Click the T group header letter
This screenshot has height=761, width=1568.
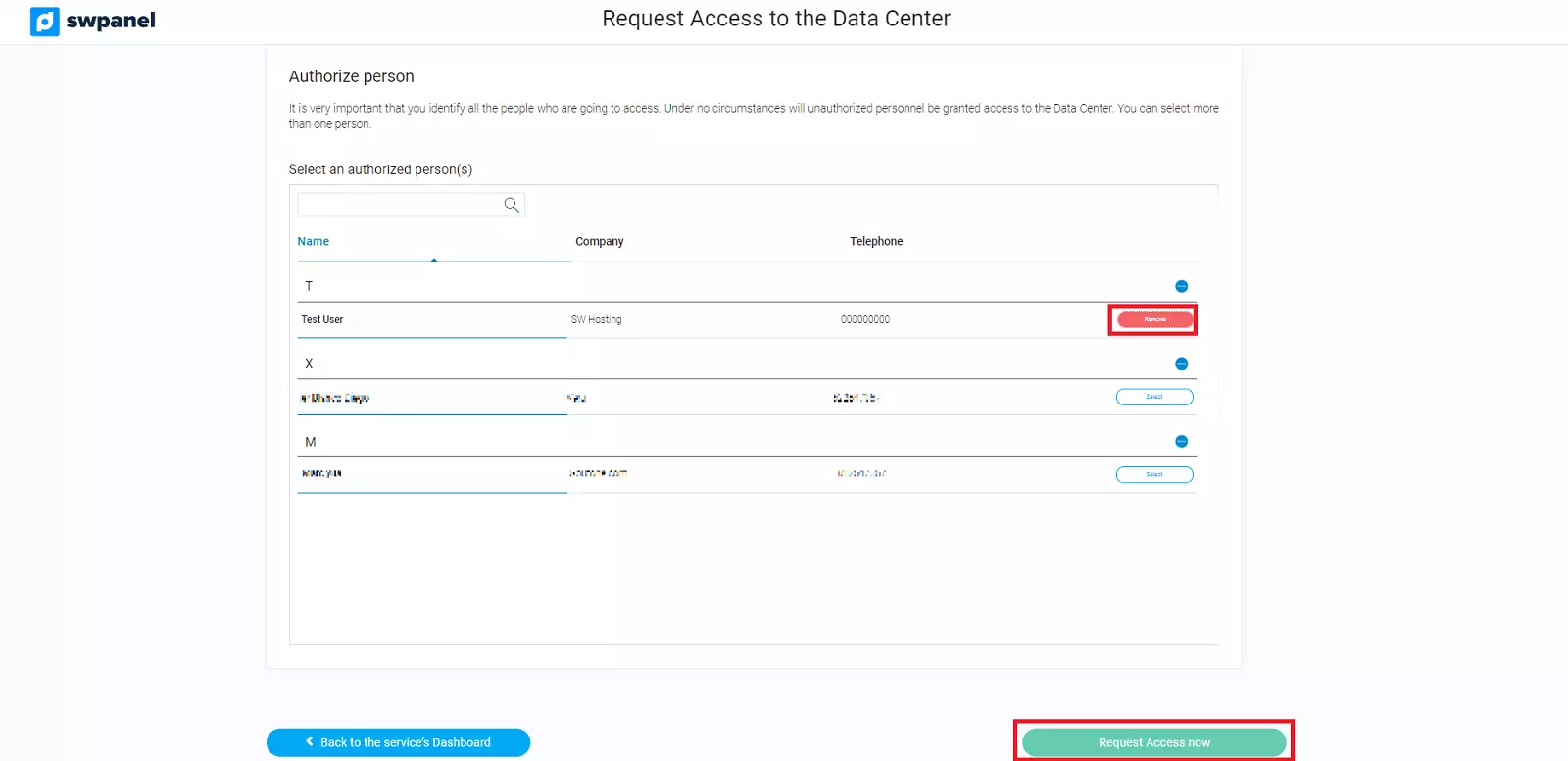click(309, 286)
